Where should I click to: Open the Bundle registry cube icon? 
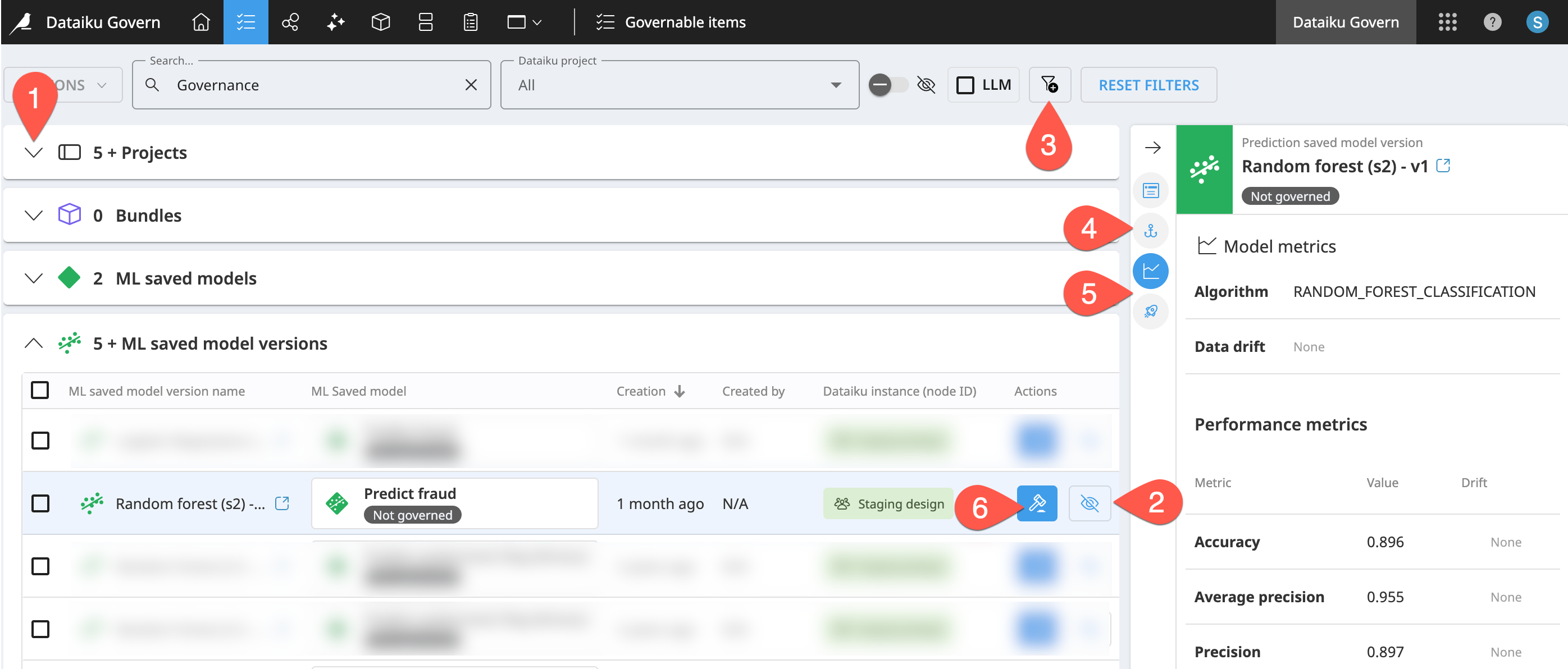(380, 22)
